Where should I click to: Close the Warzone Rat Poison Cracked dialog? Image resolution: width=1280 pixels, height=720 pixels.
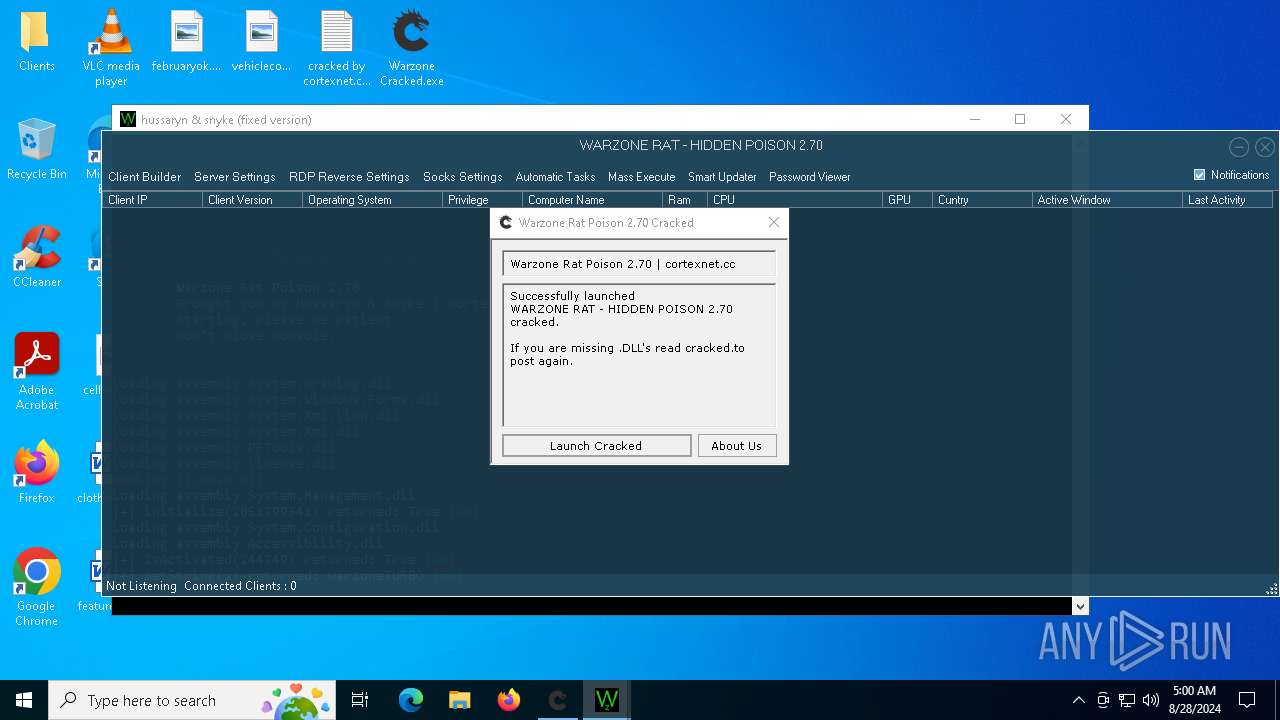point(774,222)
